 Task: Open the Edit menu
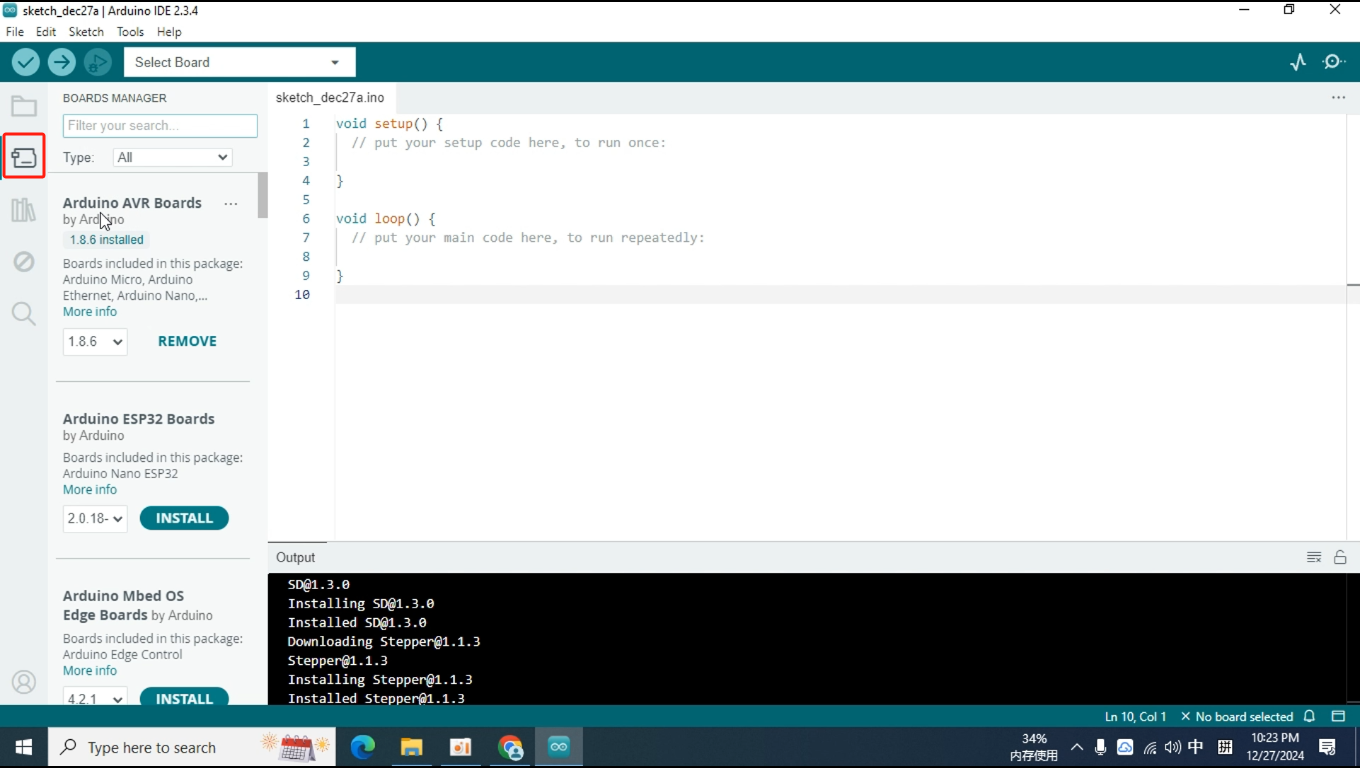(x=46, y=32)
